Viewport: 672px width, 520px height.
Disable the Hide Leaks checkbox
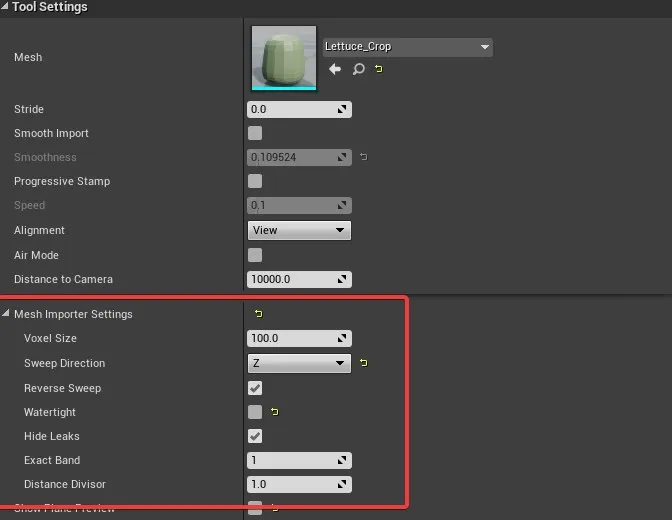(x=255, y=436)
